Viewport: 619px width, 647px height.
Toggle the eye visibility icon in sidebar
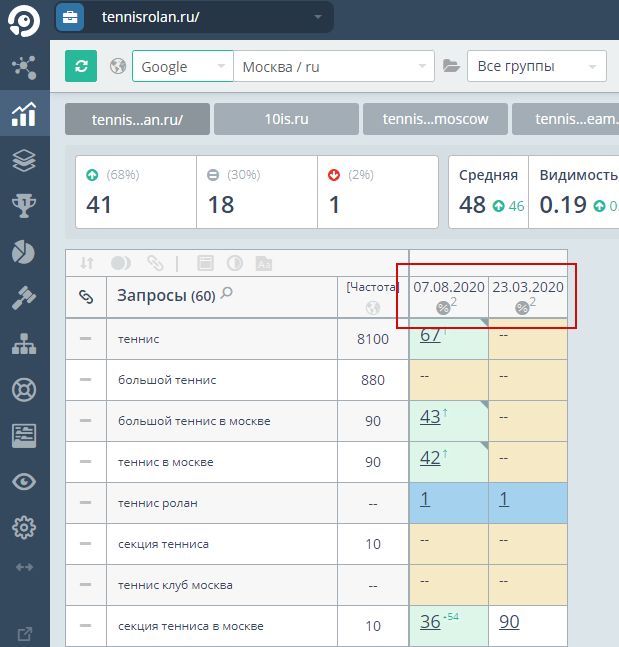click(x=24, y=481)
